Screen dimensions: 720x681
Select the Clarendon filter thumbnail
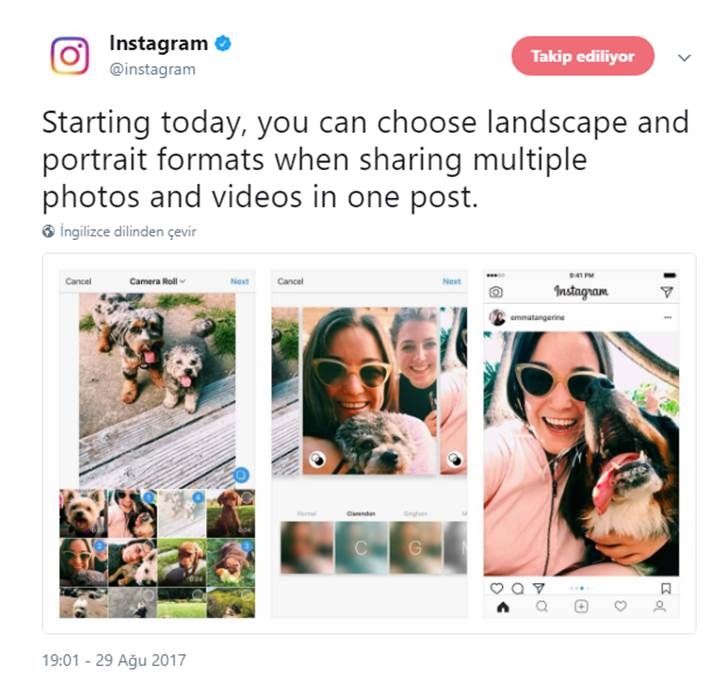(361, 547)
